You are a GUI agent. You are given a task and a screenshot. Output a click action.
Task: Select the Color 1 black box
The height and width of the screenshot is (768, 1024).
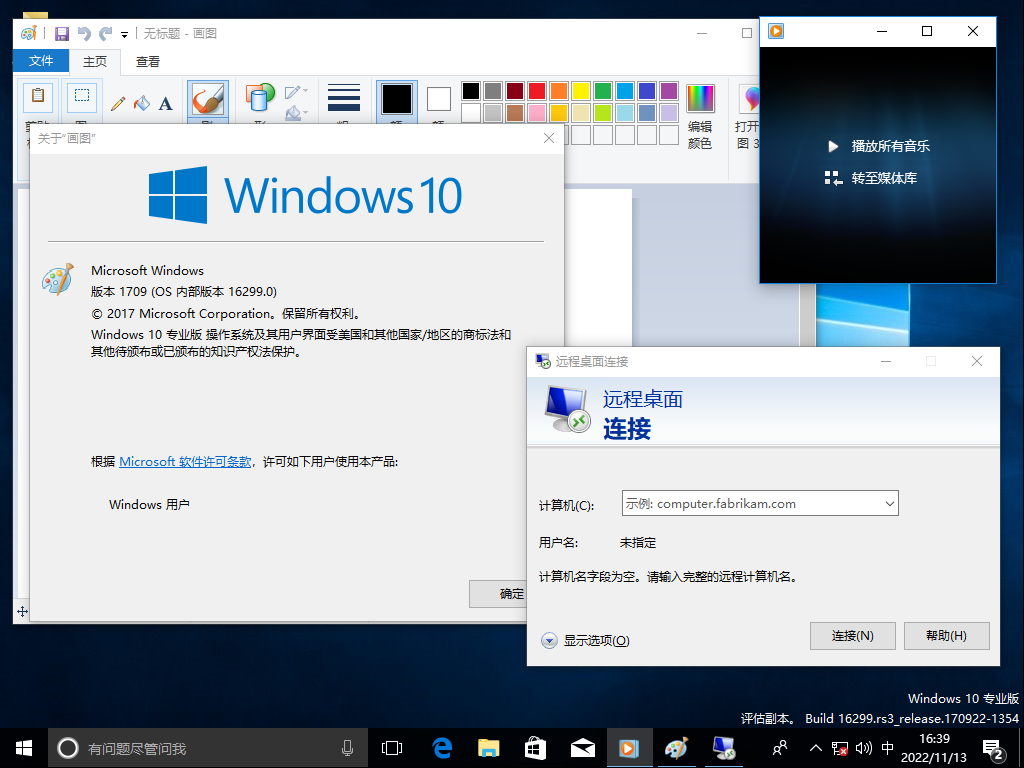click(x=397, y=99)
